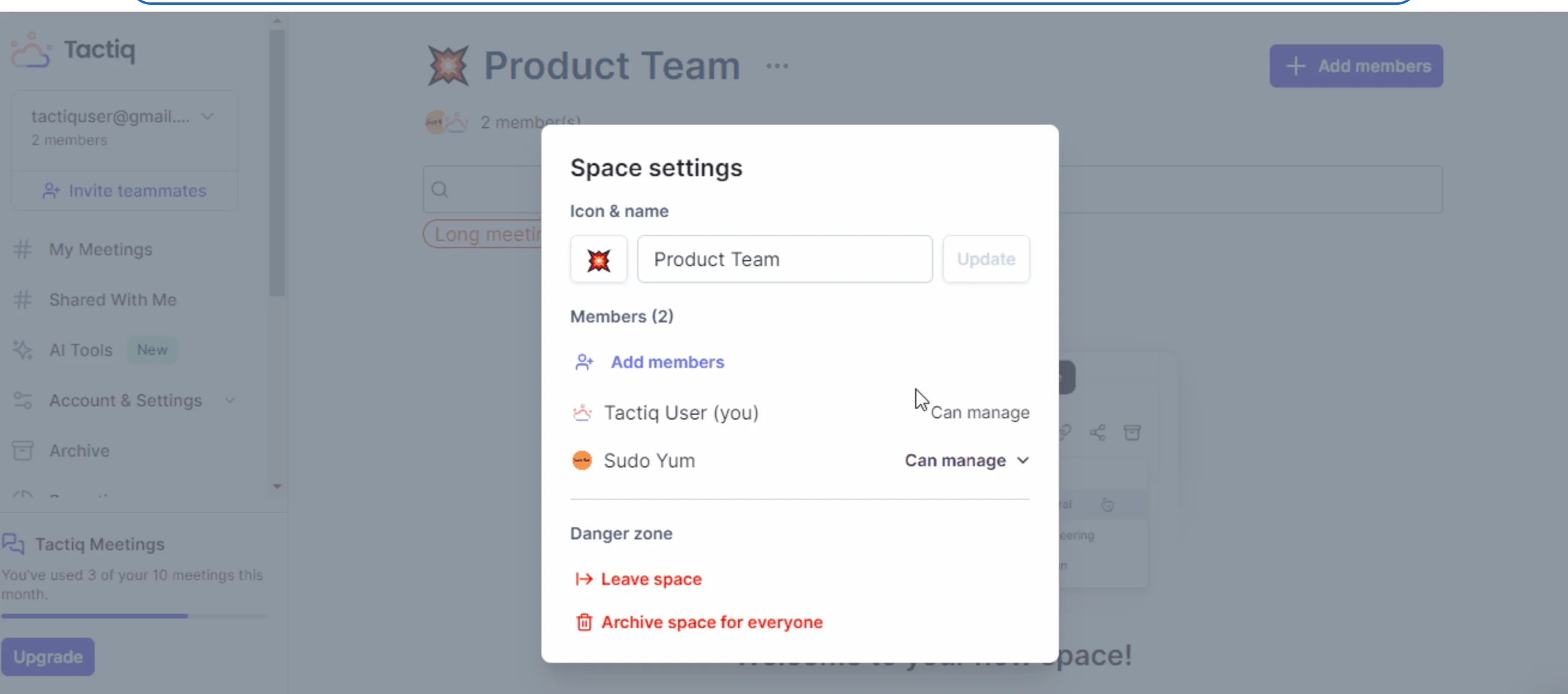The height and width of the screenshot is (694, 1568).
Task: Click the Tactiq logo in sidebar
Action: pos(72,50)
